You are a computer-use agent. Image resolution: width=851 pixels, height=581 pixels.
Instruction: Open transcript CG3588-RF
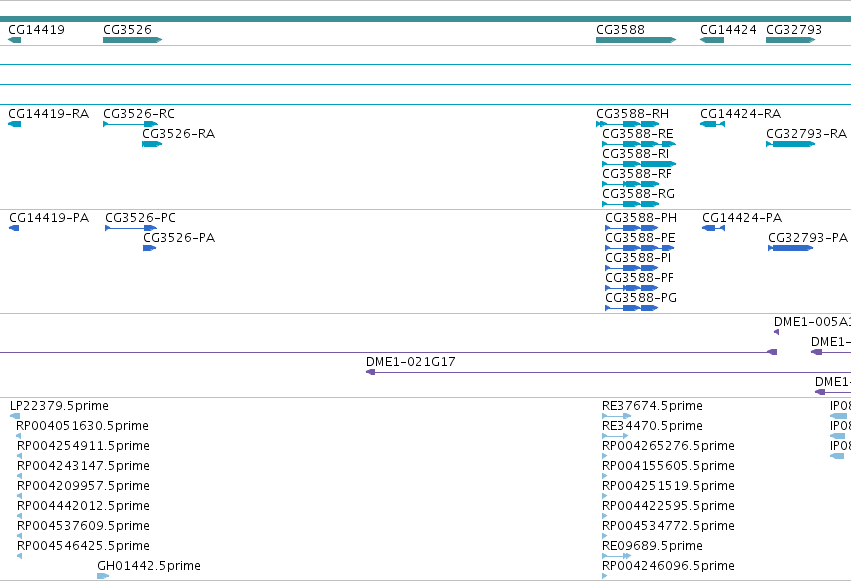(x=637, y=174)
